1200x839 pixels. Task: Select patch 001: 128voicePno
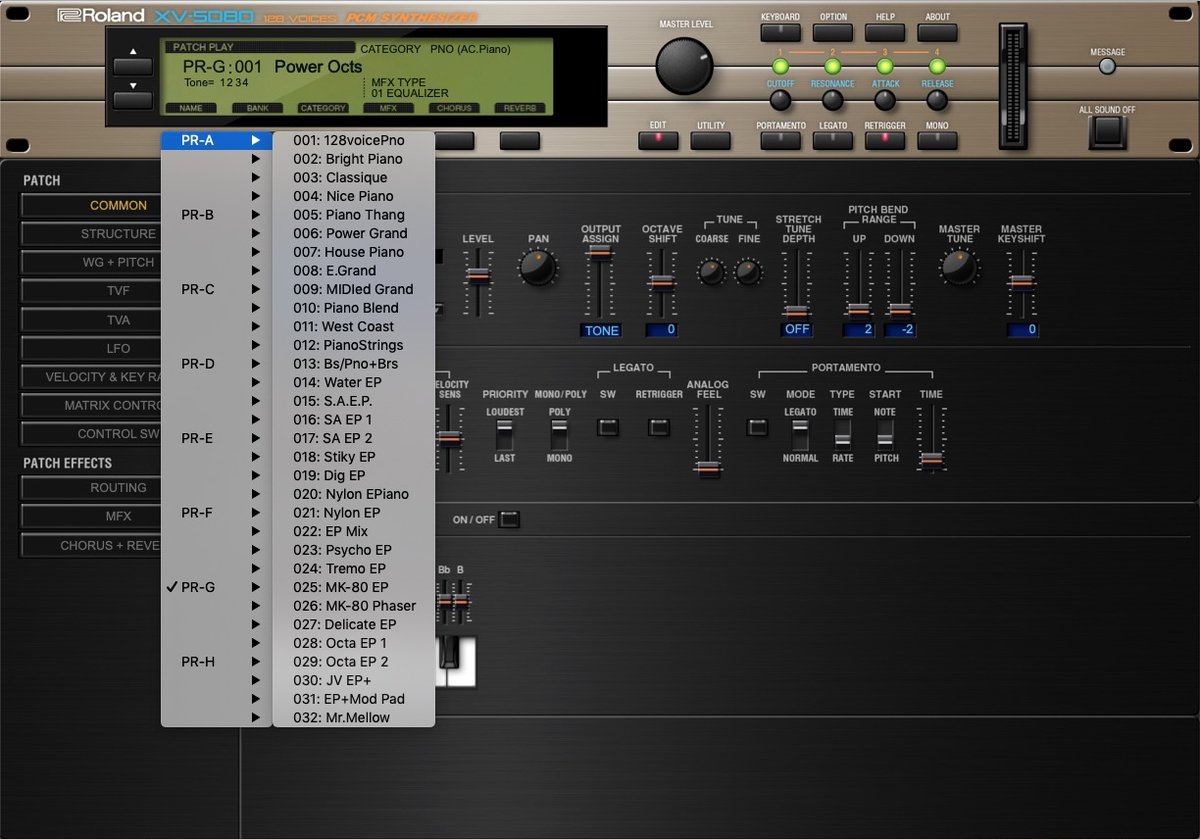point(354,141)
